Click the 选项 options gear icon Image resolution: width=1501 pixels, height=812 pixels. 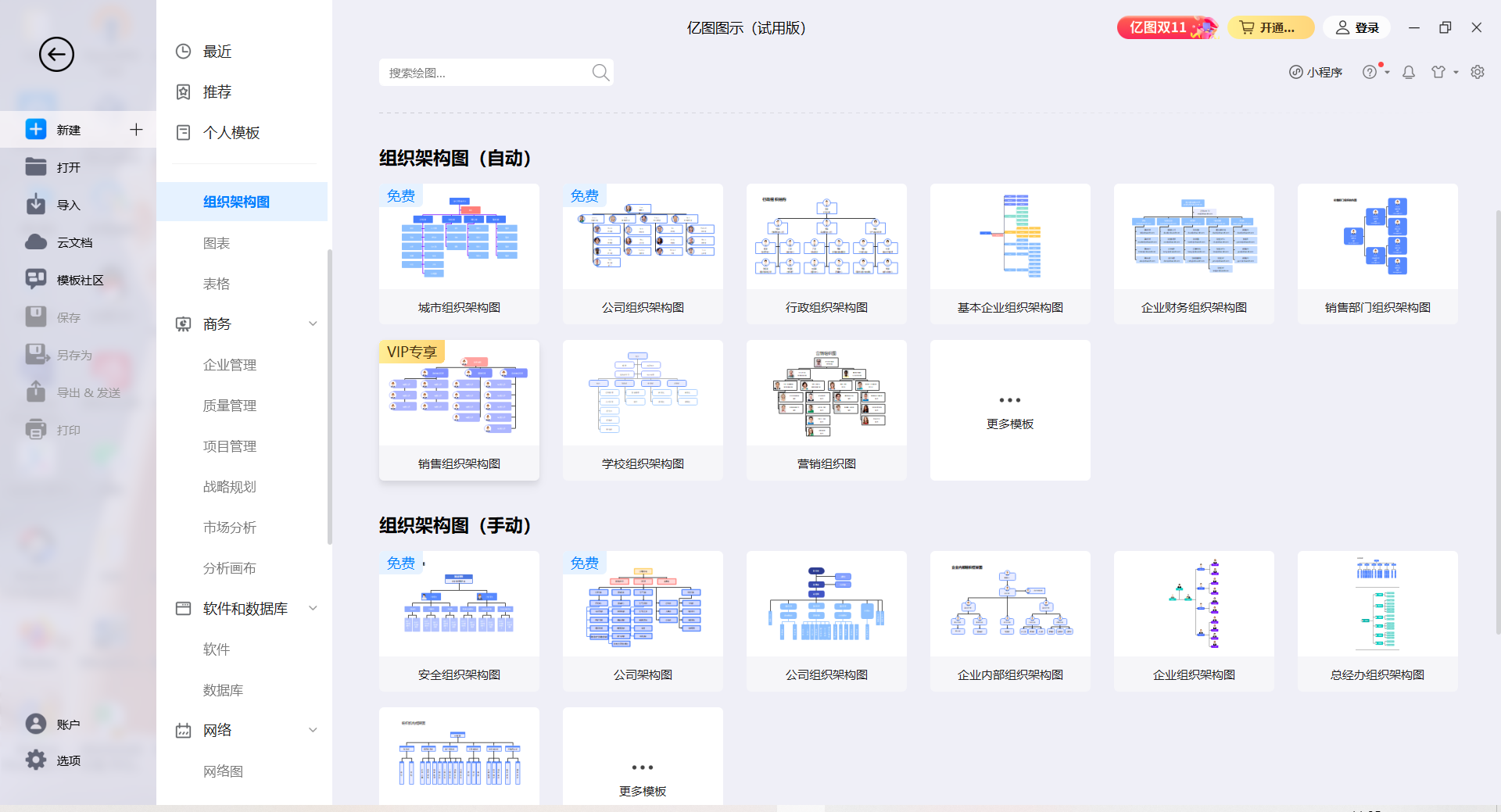(36, 760)
